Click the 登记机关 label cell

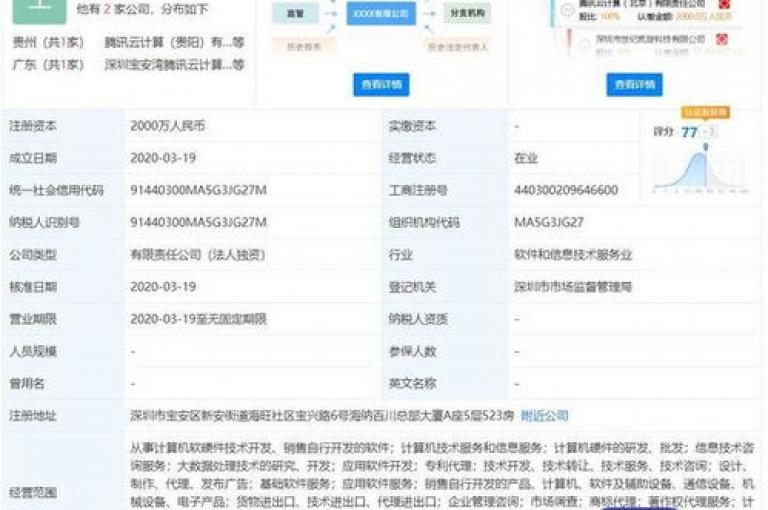click(445, 287)
